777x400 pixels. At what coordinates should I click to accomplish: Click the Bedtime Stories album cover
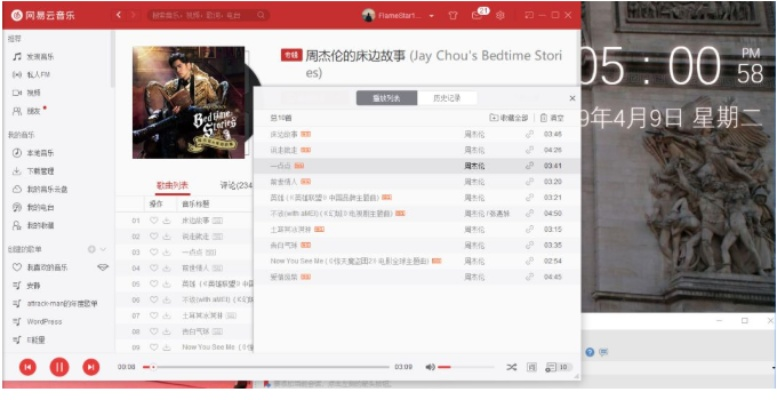click(189, 103)
